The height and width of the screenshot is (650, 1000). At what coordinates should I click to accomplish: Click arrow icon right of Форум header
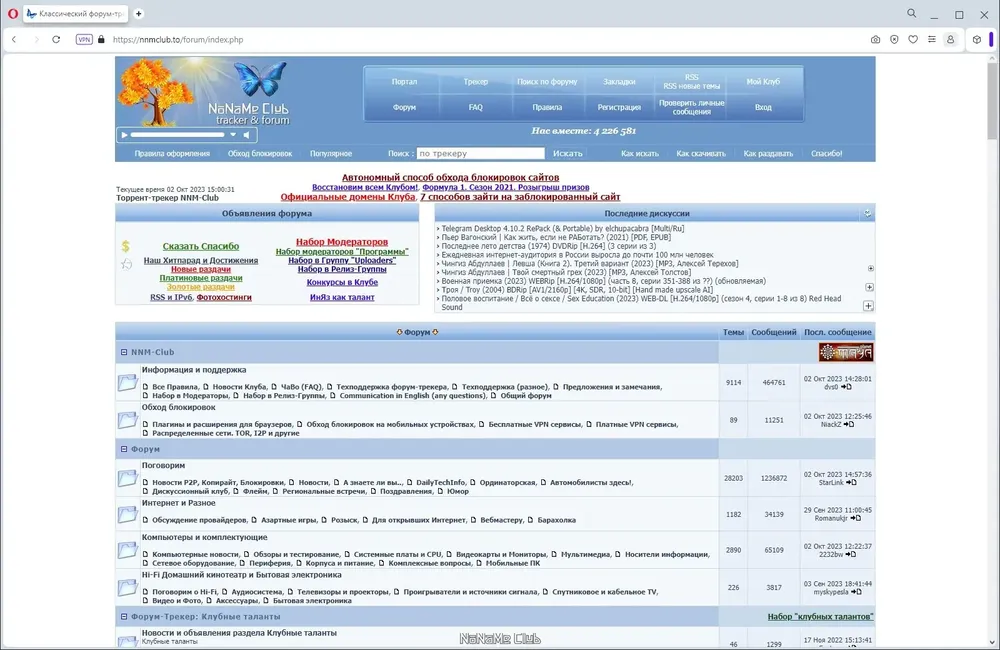pos(436,332)
